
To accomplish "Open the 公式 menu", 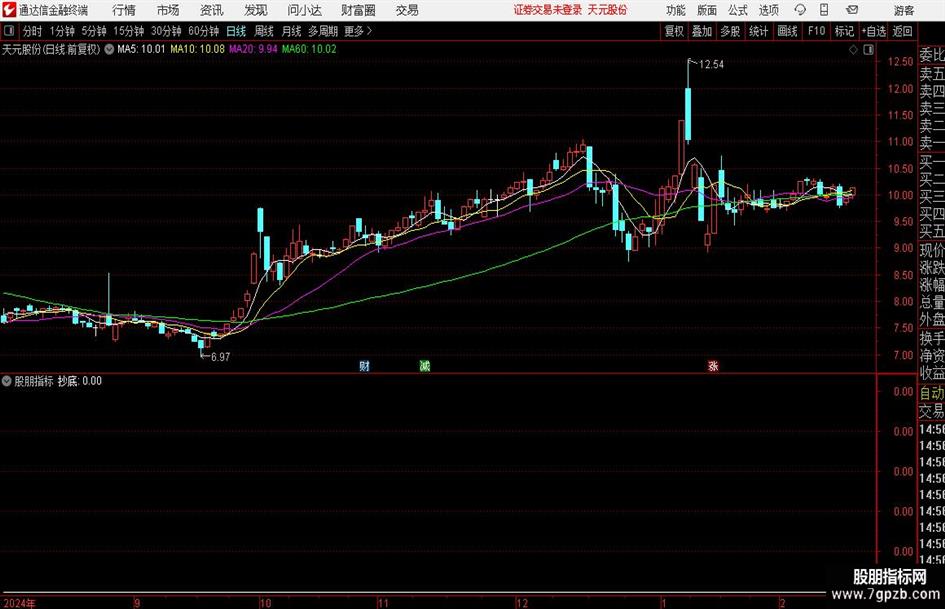I will tap(737, 10).
